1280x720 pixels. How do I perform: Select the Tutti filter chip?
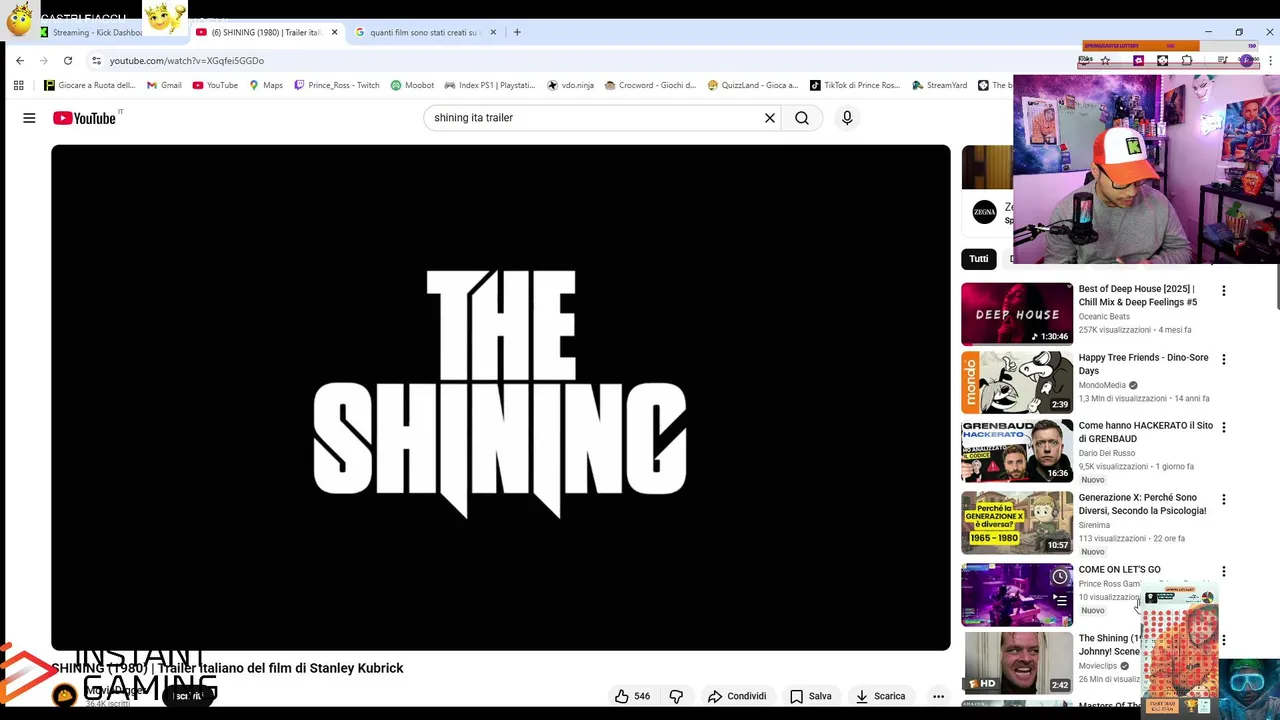pos(979,259)
